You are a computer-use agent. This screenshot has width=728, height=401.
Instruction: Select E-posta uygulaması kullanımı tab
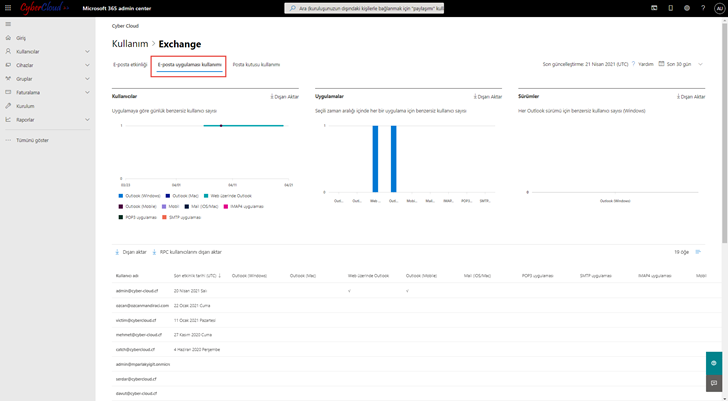(189, 65)
